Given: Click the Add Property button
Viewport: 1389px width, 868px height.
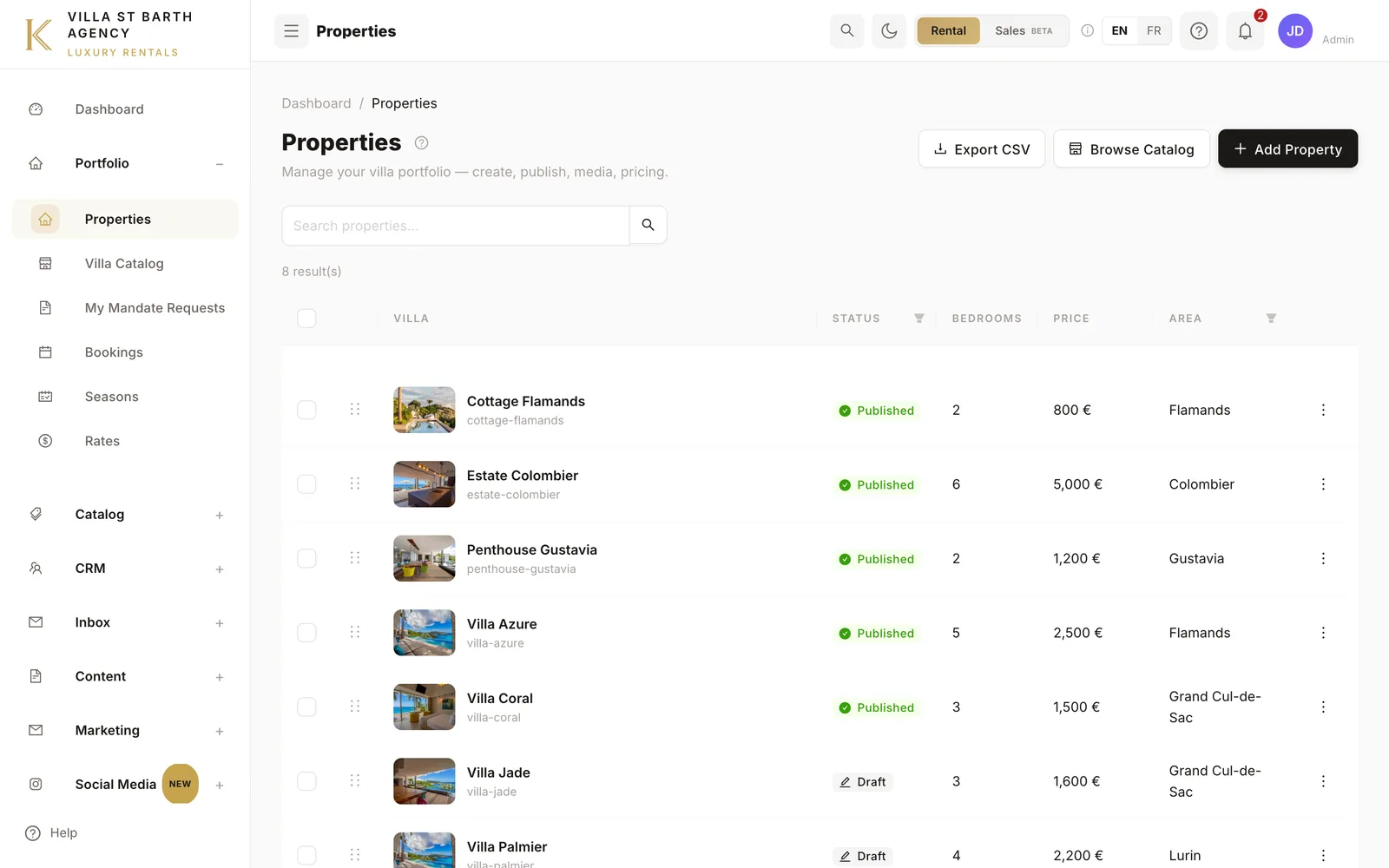Looking at the screenshot, I should (x=1287, y=148).
